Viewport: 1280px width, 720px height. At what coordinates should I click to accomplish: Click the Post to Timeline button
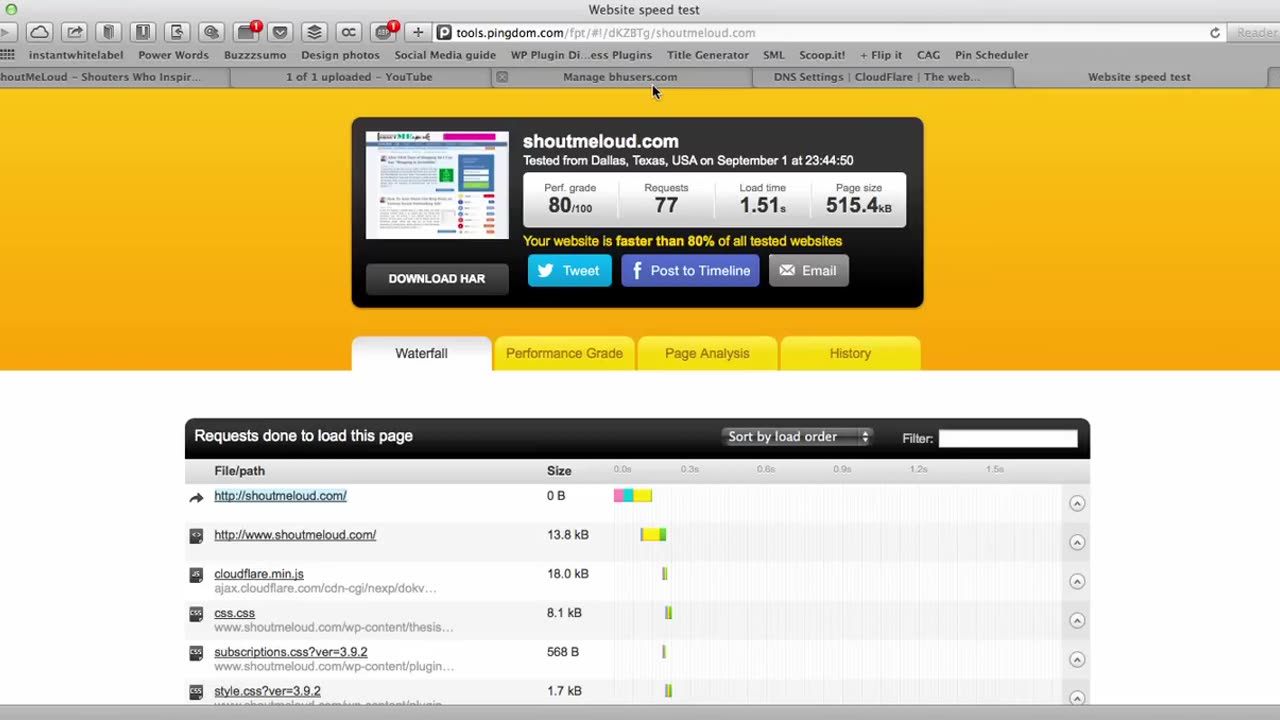pyautogui.click(x=690, y=271)
